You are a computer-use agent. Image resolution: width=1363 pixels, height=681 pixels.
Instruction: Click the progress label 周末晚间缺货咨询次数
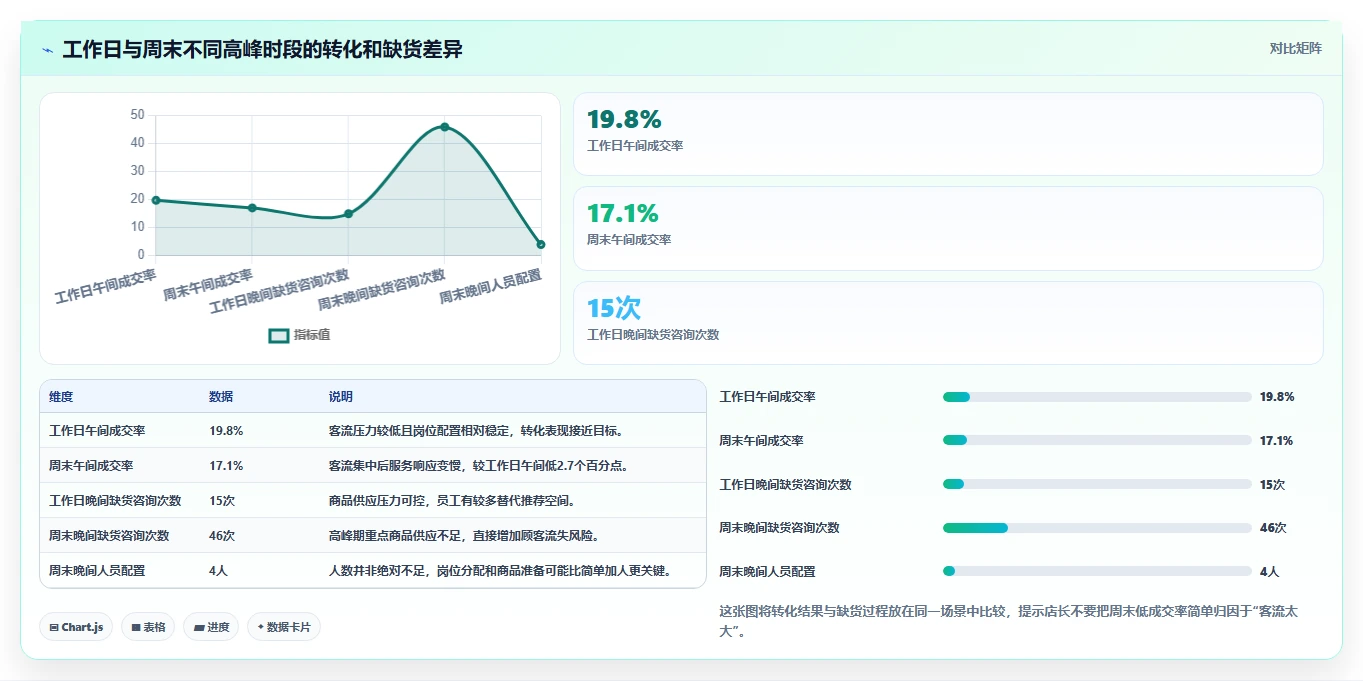coord(780,528)
